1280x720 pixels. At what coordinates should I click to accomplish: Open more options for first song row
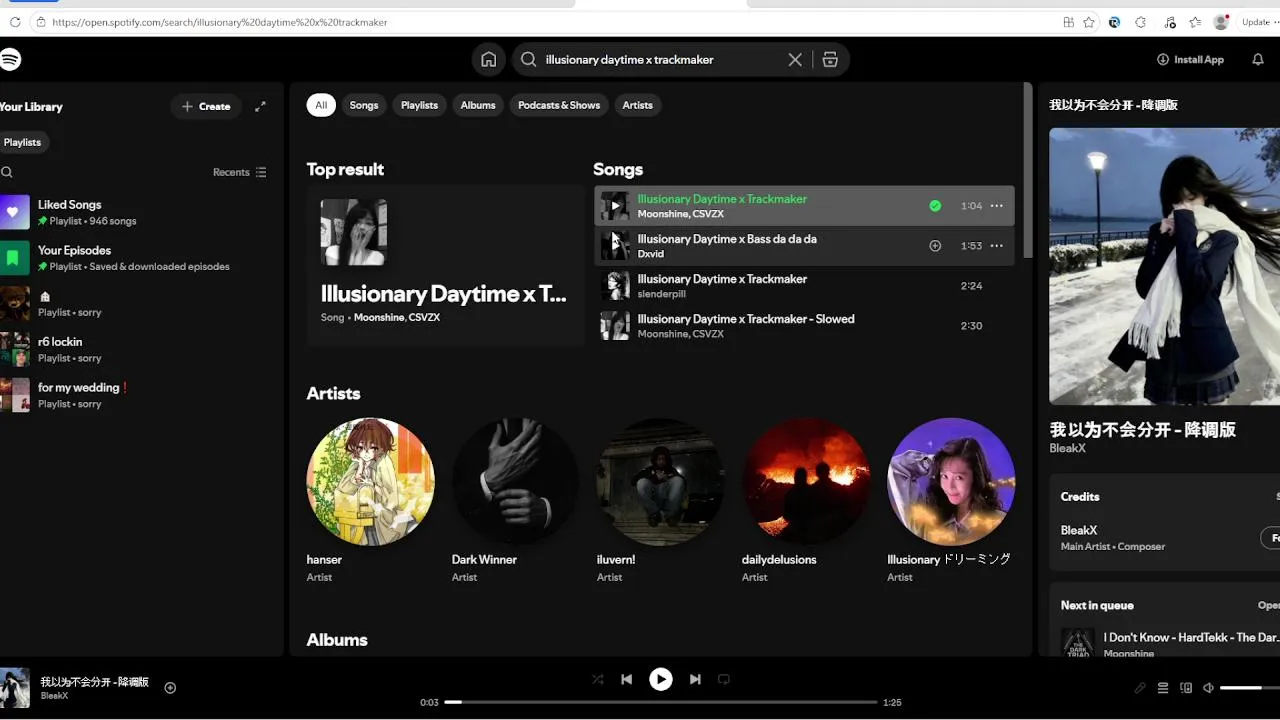pos(996,206)
